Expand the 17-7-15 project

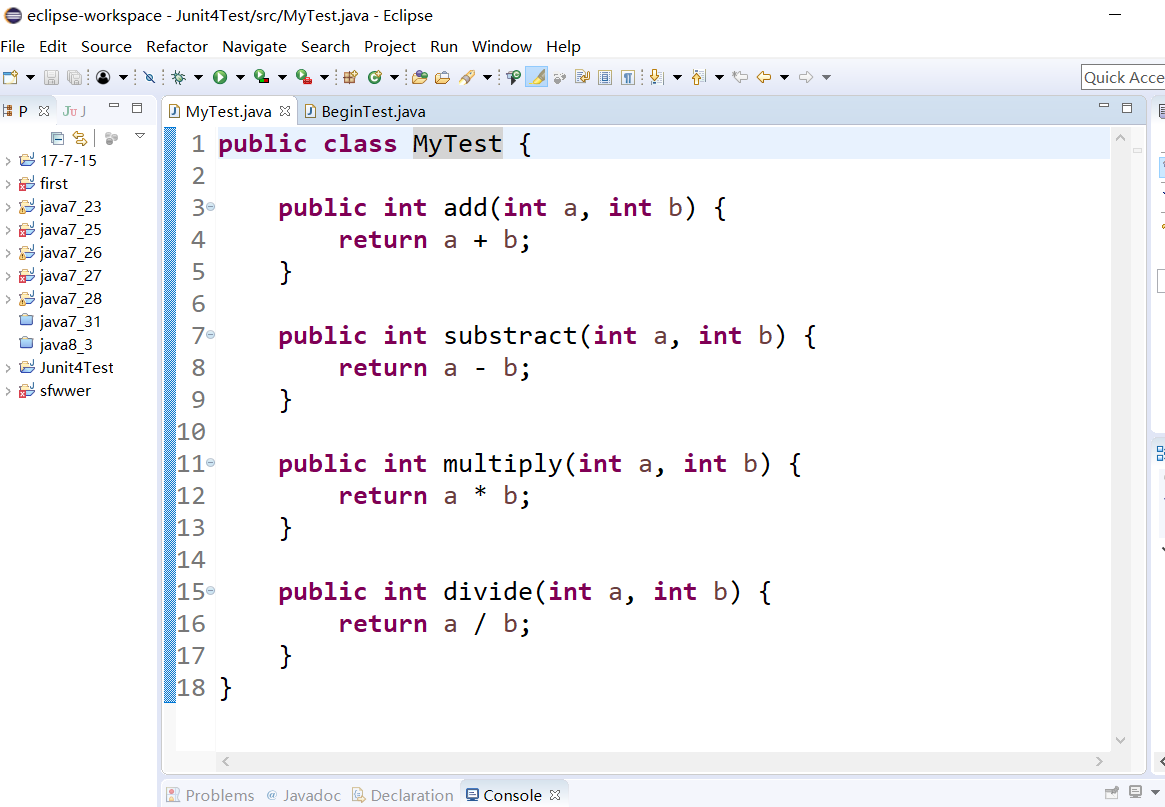7,161
